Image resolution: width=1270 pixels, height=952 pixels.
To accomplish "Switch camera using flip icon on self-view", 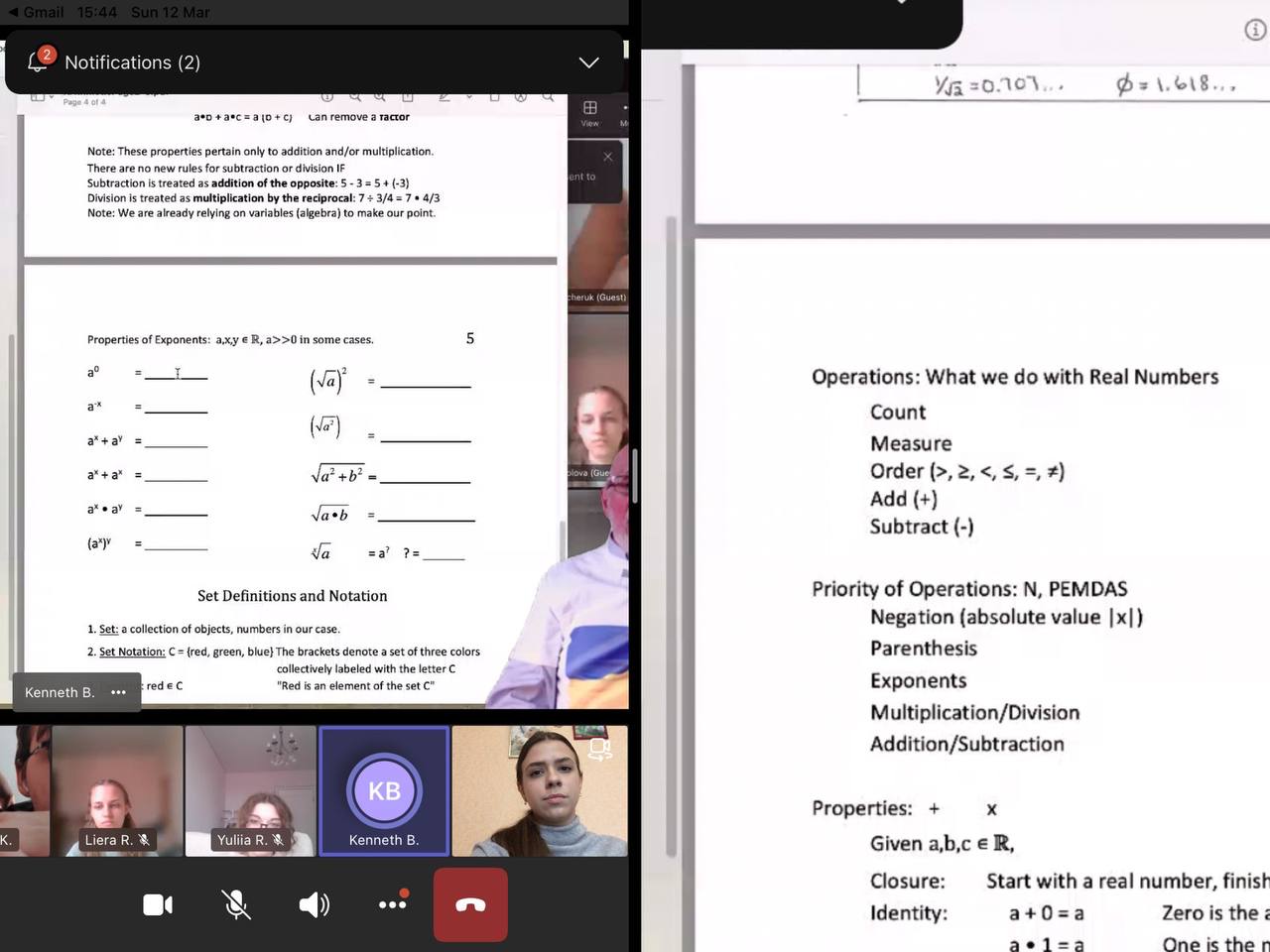I will [x=599, y=749].
